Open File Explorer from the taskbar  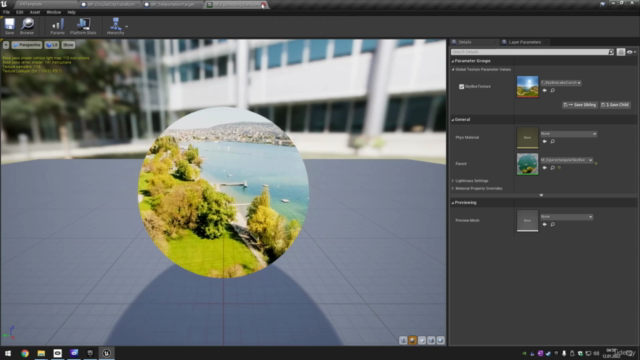pyautogui.click(x=41, y=353)
